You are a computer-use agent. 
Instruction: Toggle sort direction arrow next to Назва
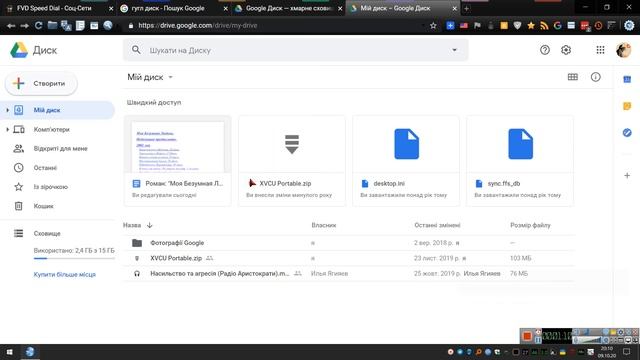click(x=150, y=225)
